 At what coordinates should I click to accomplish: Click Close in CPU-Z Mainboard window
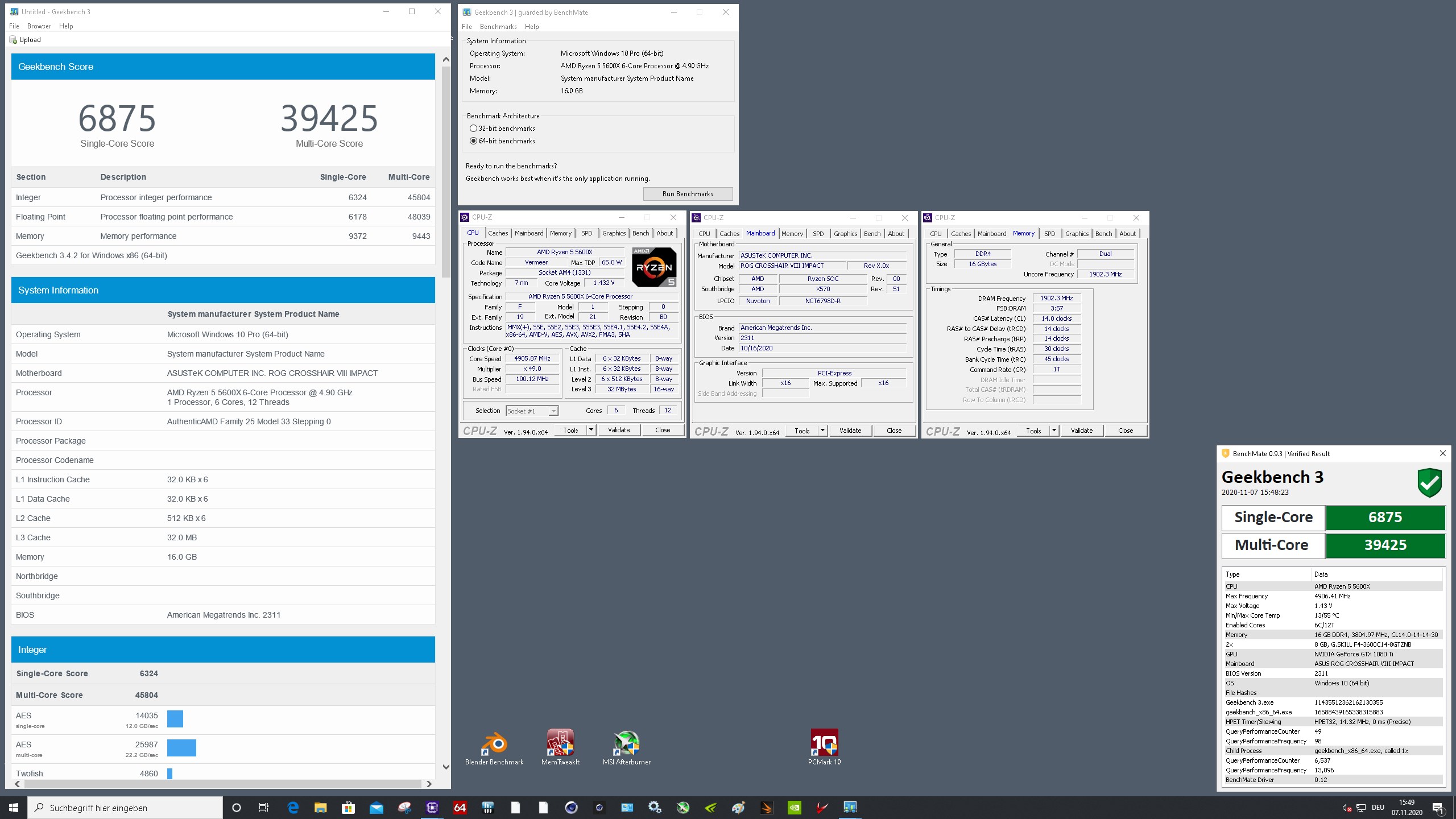click(x=894, y=431)
